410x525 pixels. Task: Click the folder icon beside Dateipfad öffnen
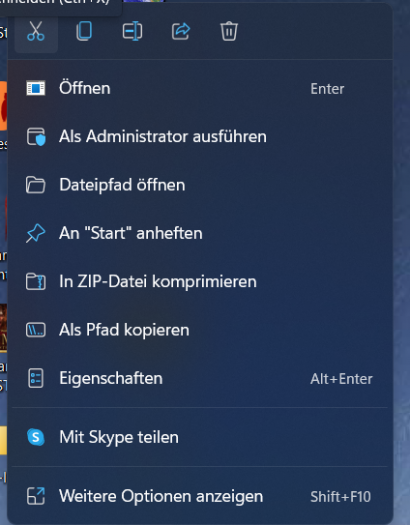(x=35, y=185)
